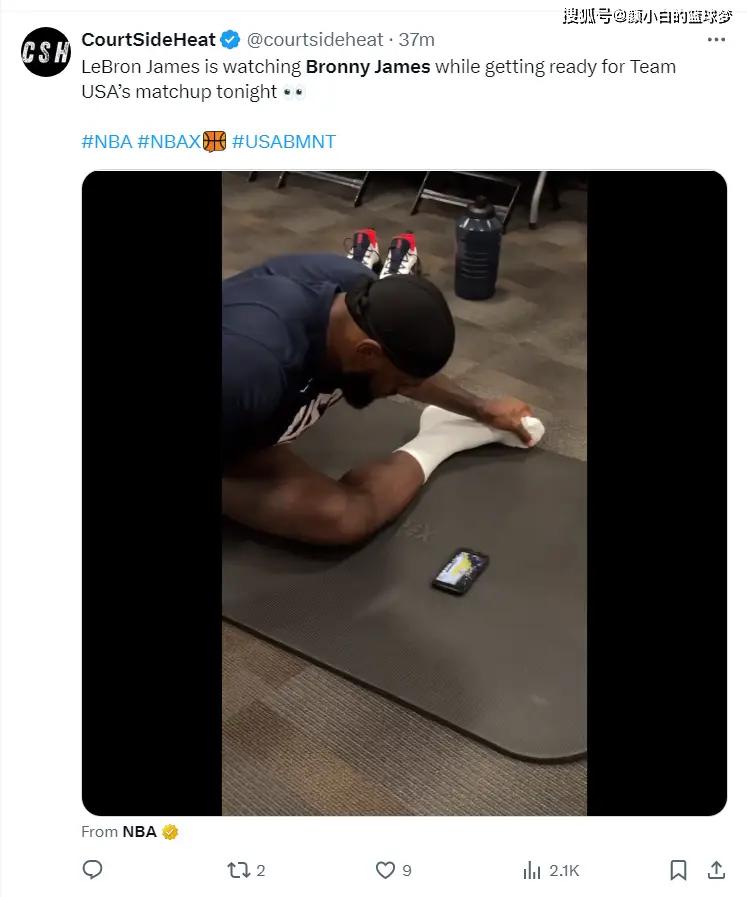Image resolution: width=747 pixels, height=897 pixels.
Task: Click the bold Bronny James text
Action: (368, 66)
